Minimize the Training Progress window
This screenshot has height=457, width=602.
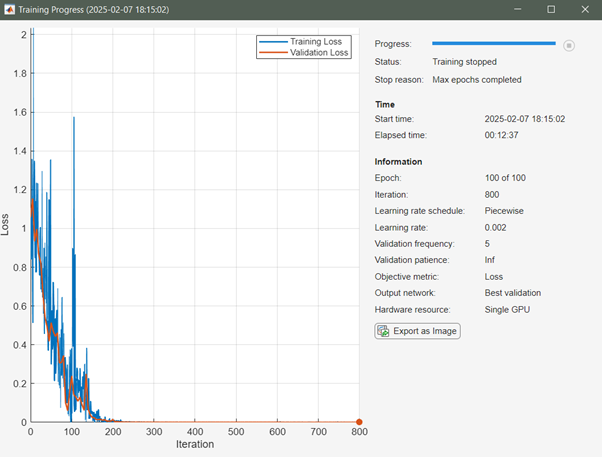point(517,9)
